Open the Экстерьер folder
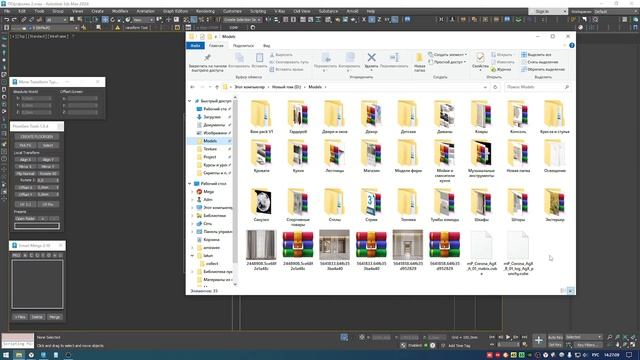 (555, 205)
